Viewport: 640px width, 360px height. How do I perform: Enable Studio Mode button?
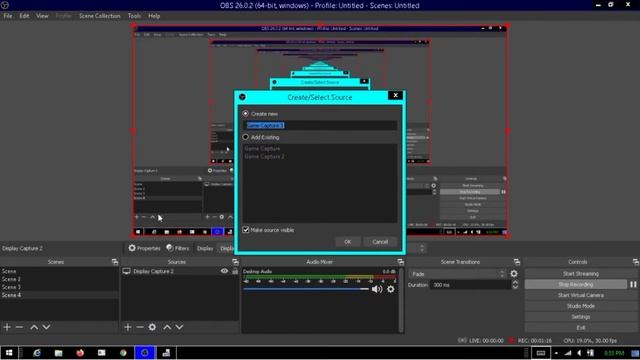[x=580, y=306]
